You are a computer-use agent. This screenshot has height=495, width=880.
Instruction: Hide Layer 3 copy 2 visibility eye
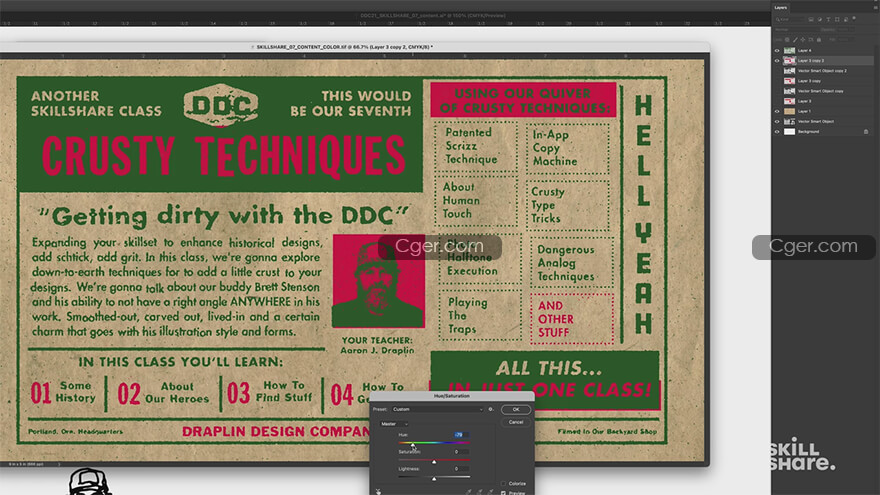point(777,61)
